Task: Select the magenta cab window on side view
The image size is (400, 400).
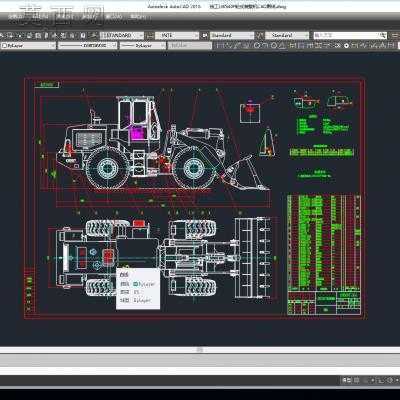Action: [x=137, y=133]
